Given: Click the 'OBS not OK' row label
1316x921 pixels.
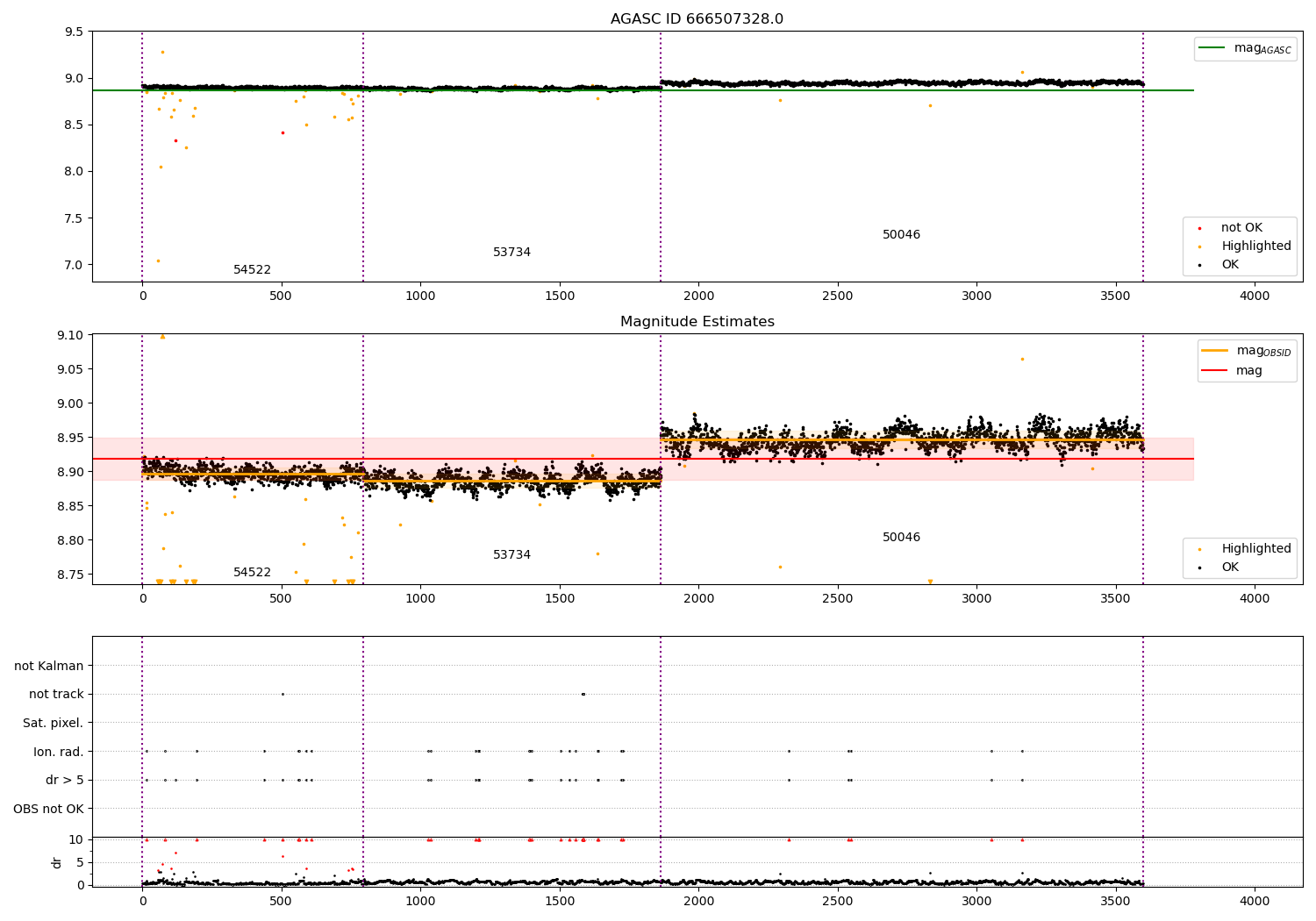Looking at the screenshot, I should tap(48, 809).
